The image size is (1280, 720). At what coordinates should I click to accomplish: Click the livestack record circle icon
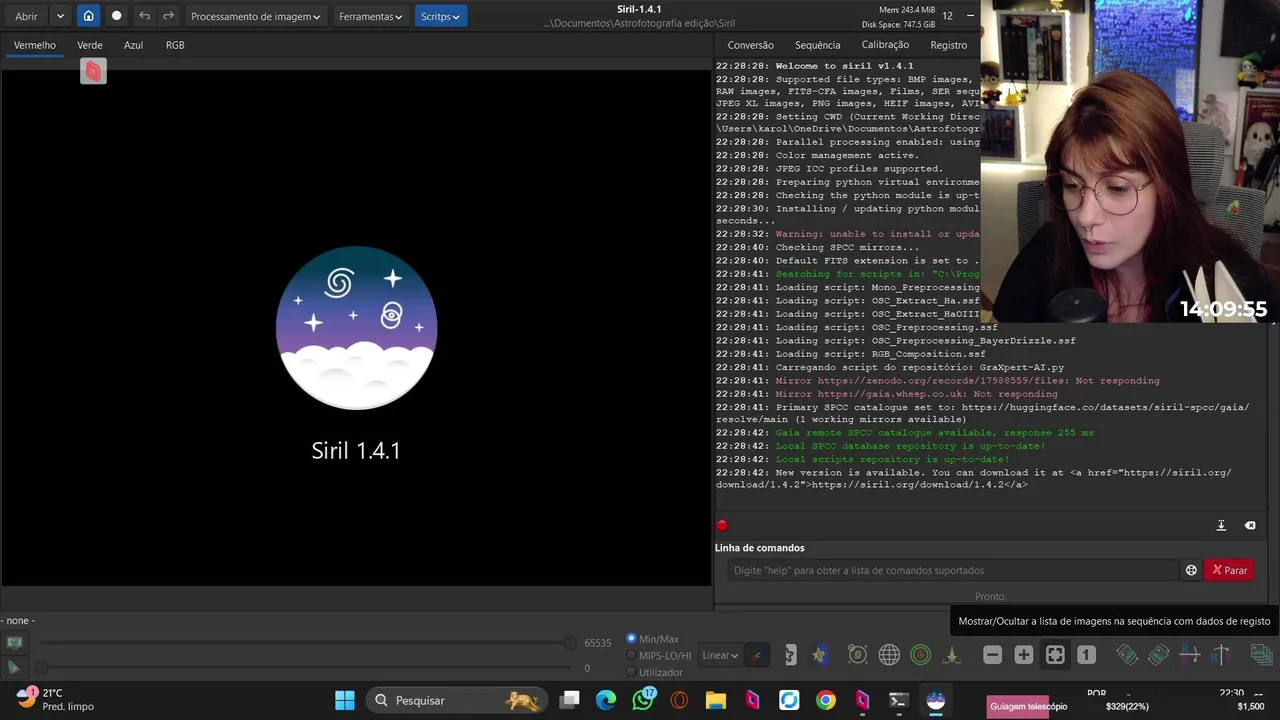(116, 16)
